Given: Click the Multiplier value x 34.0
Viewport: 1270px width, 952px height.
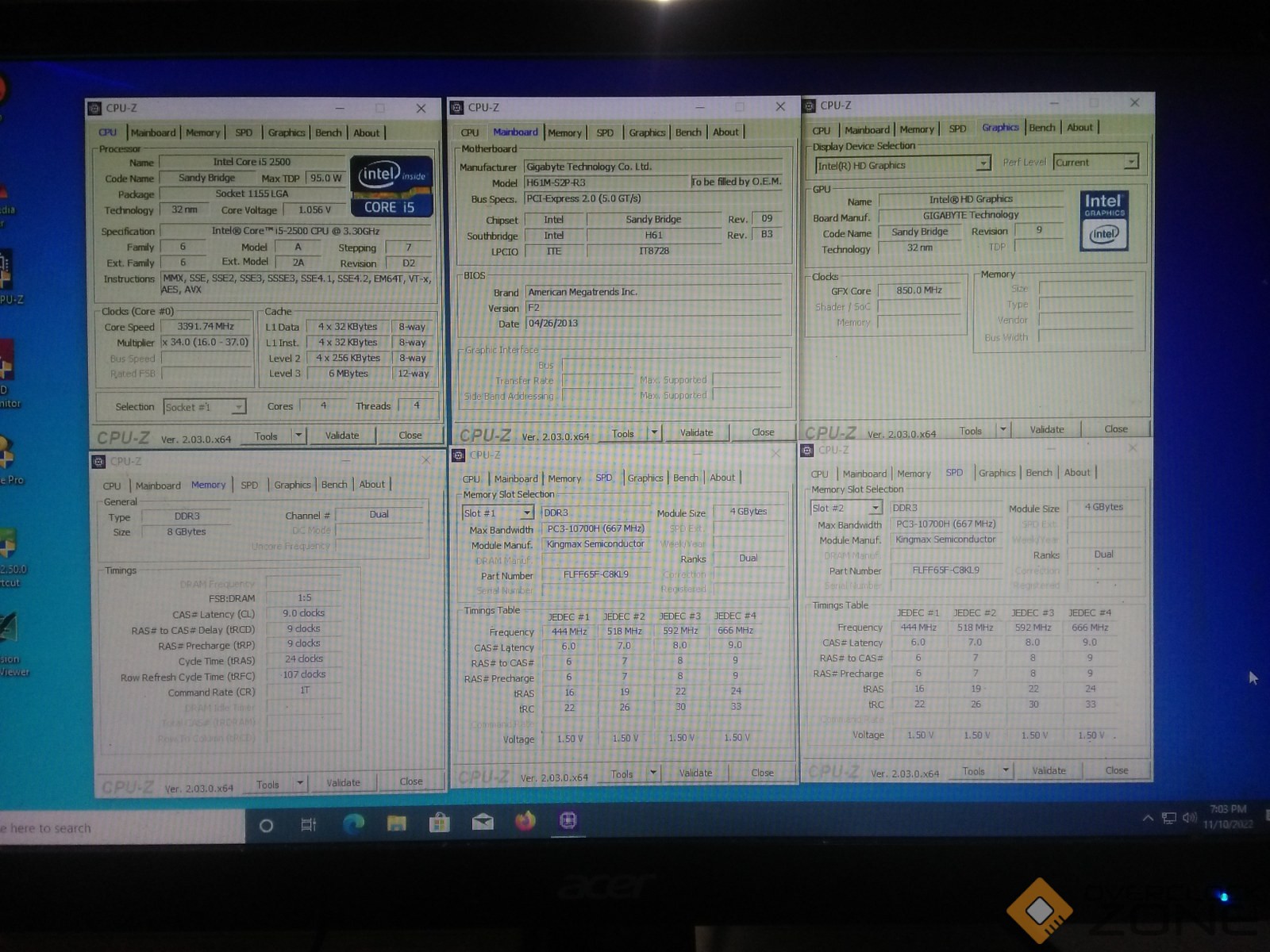Looking at the screenshot, I should (x=206, y=342).
